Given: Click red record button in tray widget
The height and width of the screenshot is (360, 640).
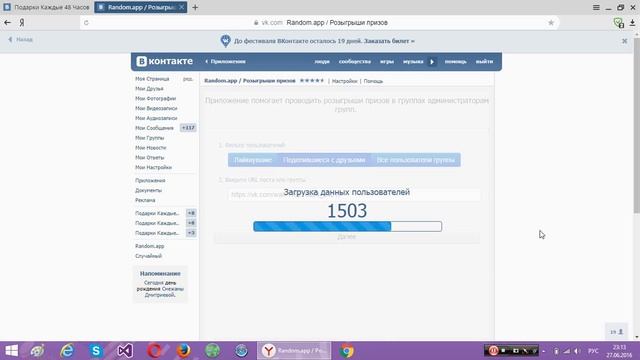Looking at the screenshot, I should click(x=493, y=351).
